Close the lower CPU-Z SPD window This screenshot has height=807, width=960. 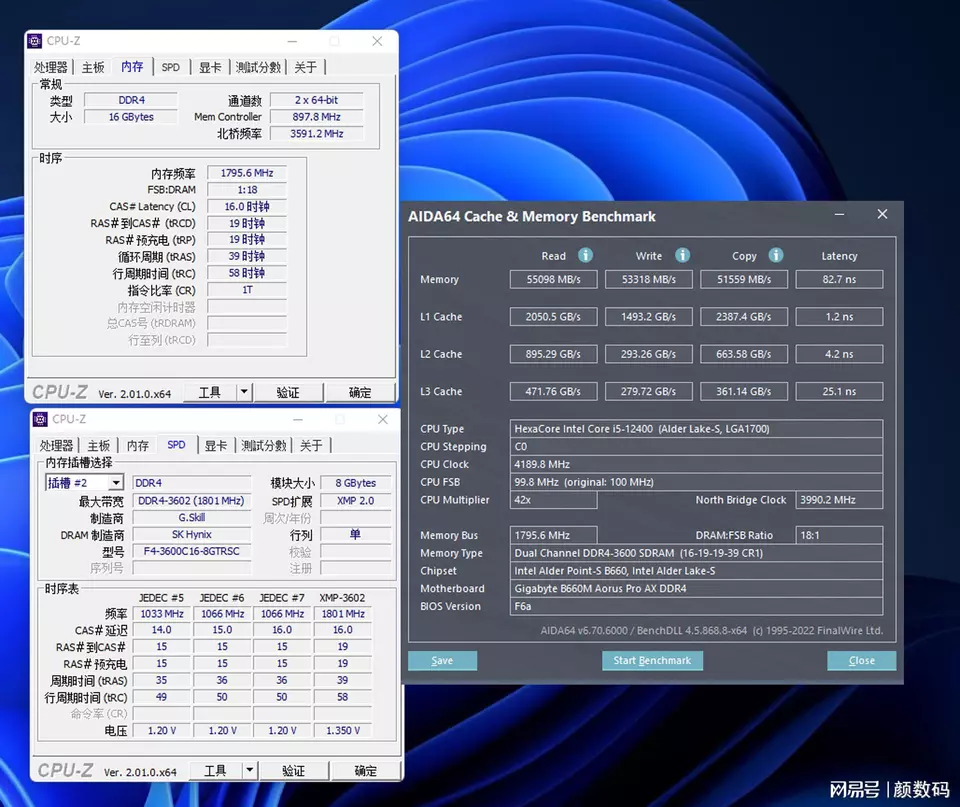click(x=383, y=419)
